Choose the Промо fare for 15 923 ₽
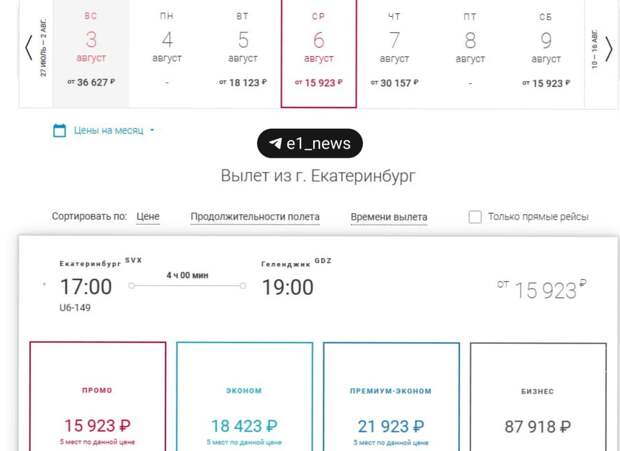Screen dimensions: 620x451 98,396
